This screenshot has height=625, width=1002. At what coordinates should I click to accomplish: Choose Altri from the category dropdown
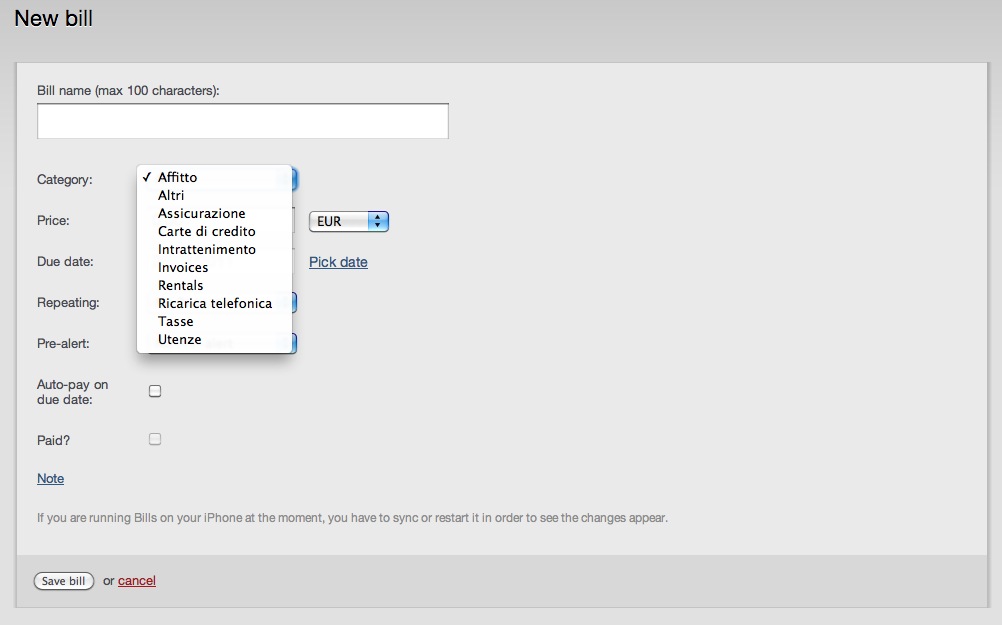(x=171, y=195)
